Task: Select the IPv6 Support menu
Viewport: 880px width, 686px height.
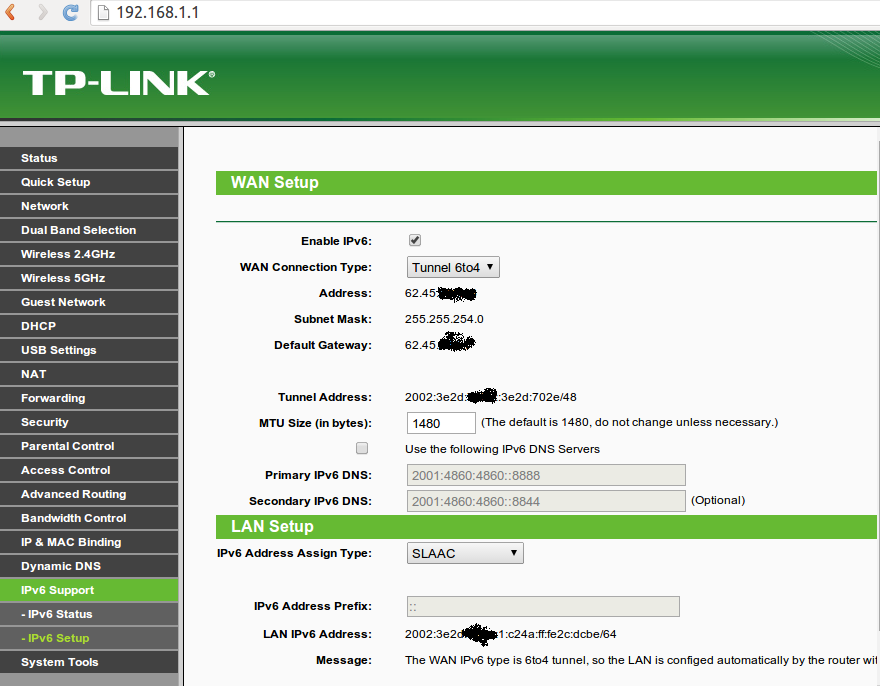Action: click(89, 590)
